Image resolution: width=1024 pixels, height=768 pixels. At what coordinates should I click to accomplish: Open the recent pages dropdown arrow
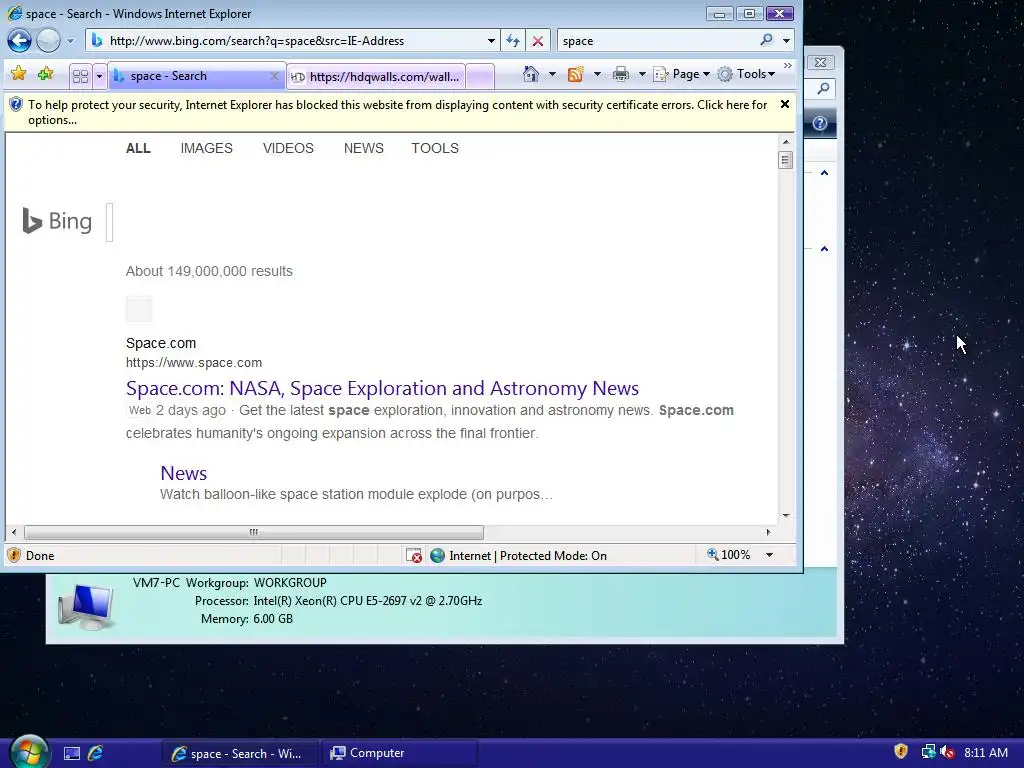71,41
